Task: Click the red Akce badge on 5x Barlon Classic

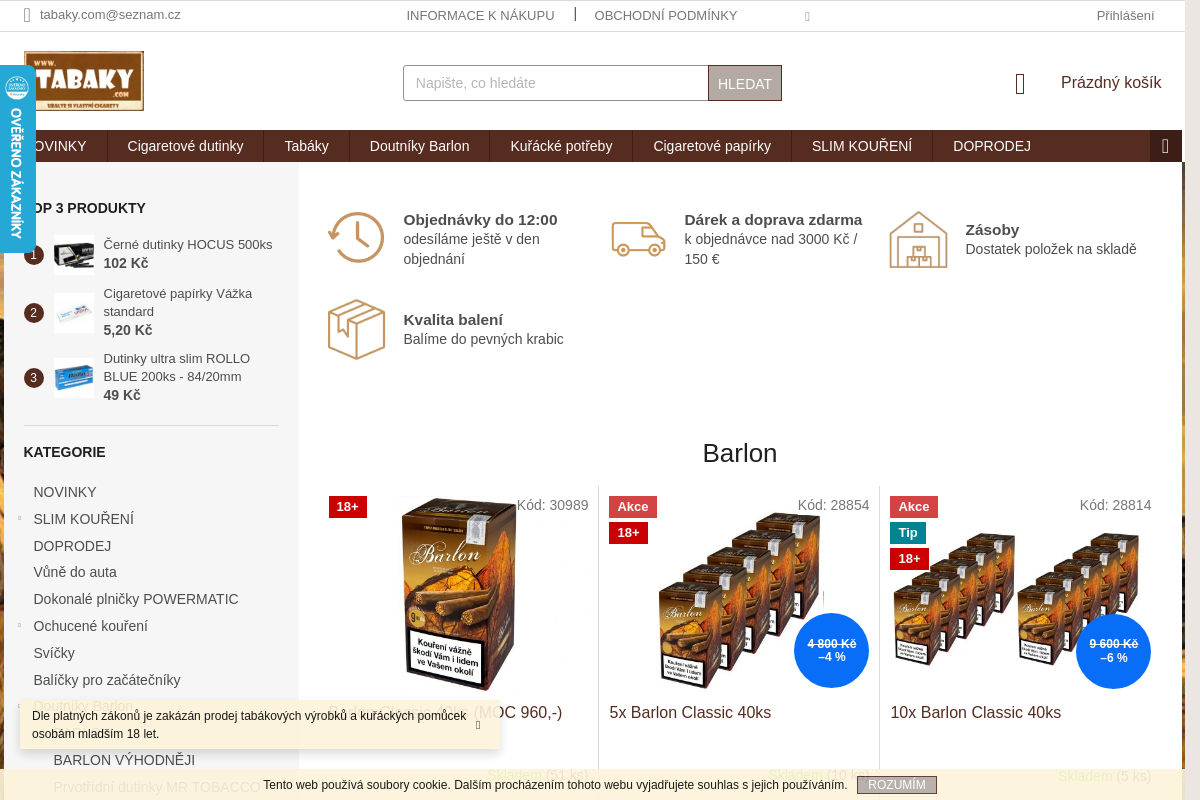Action: point(632,507)
